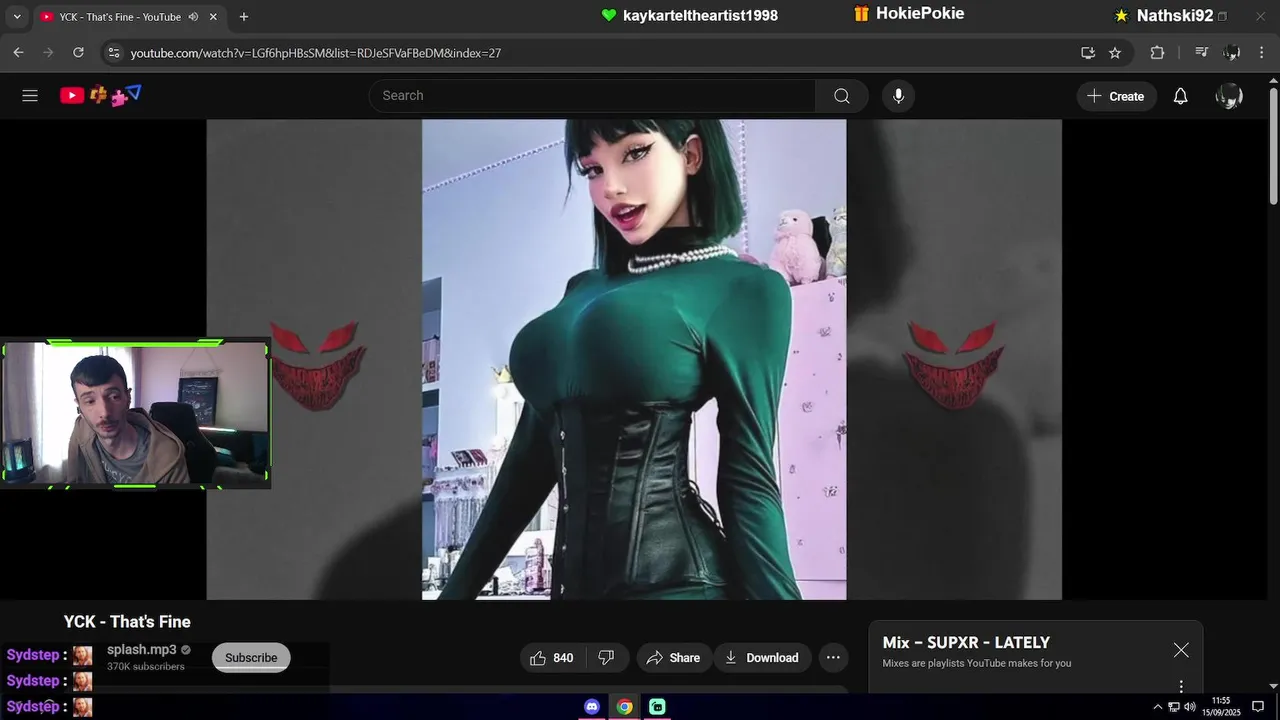Screen dimensions: 1280x720
Task: Install app icon in address bar
Action: click(1088, 52)
